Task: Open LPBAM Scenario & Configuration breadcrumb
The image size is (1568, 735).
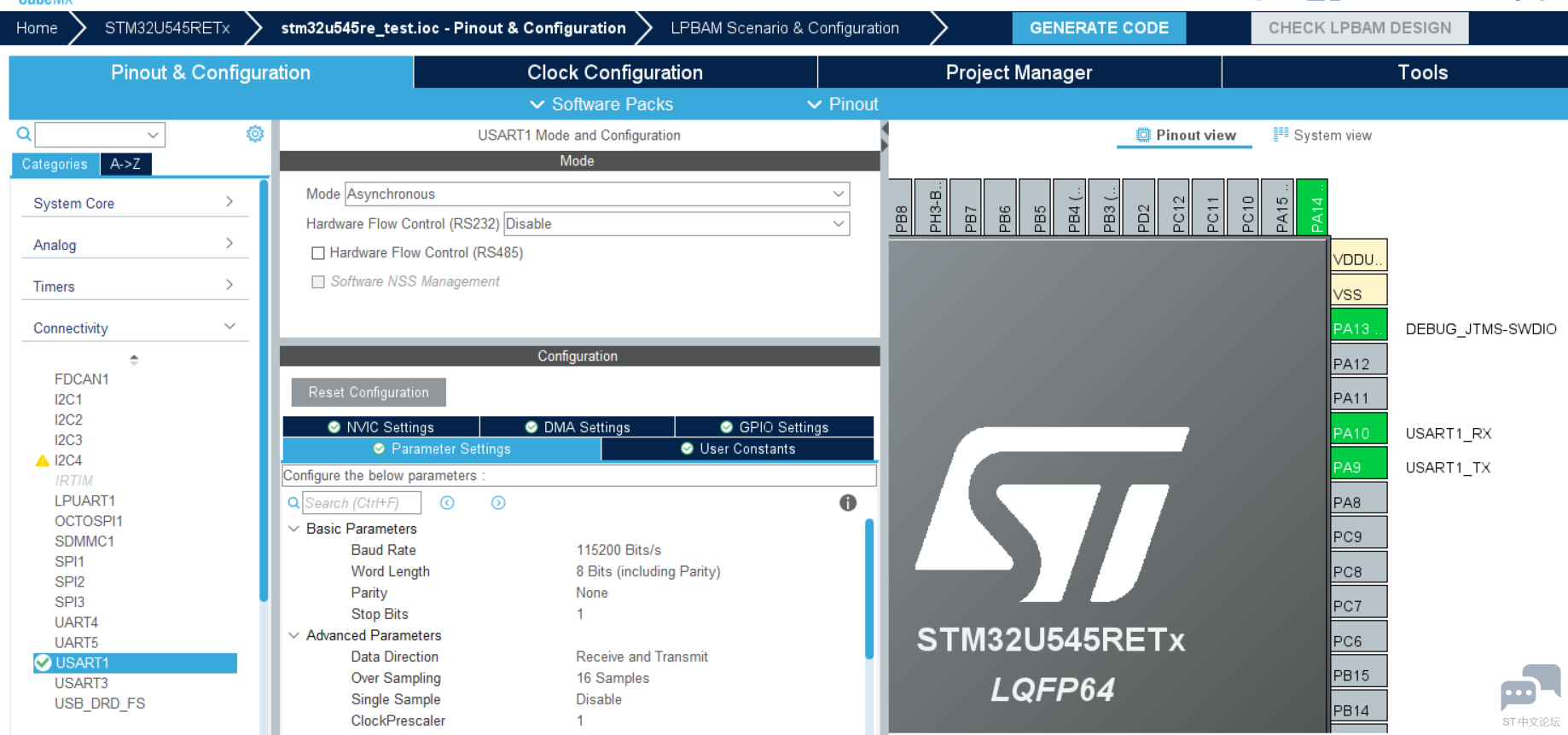Action: pos(785,28)
